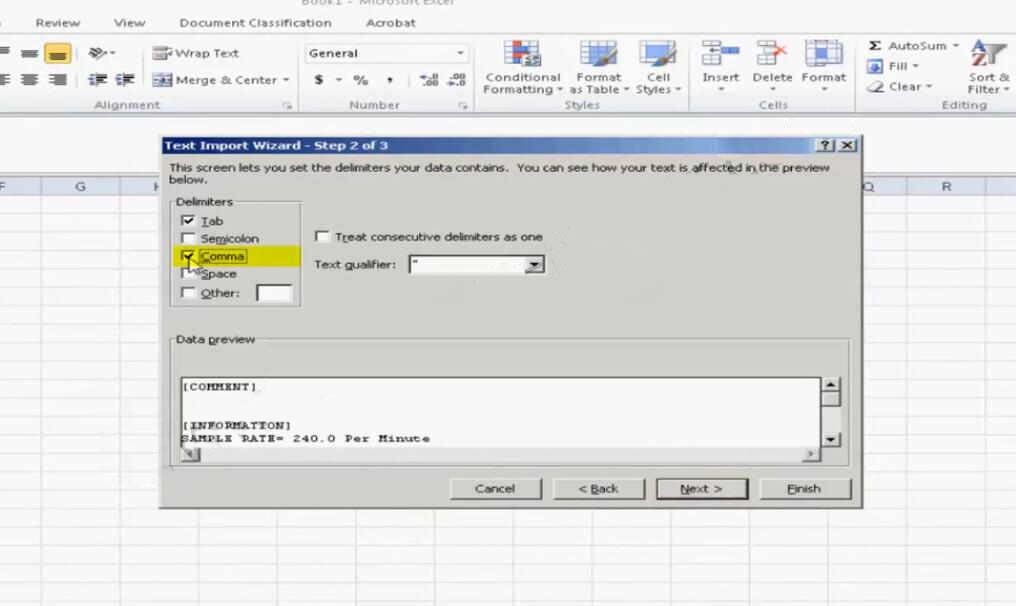
Task: Click Increase Decimal
Action: click(x=428, y=80)
